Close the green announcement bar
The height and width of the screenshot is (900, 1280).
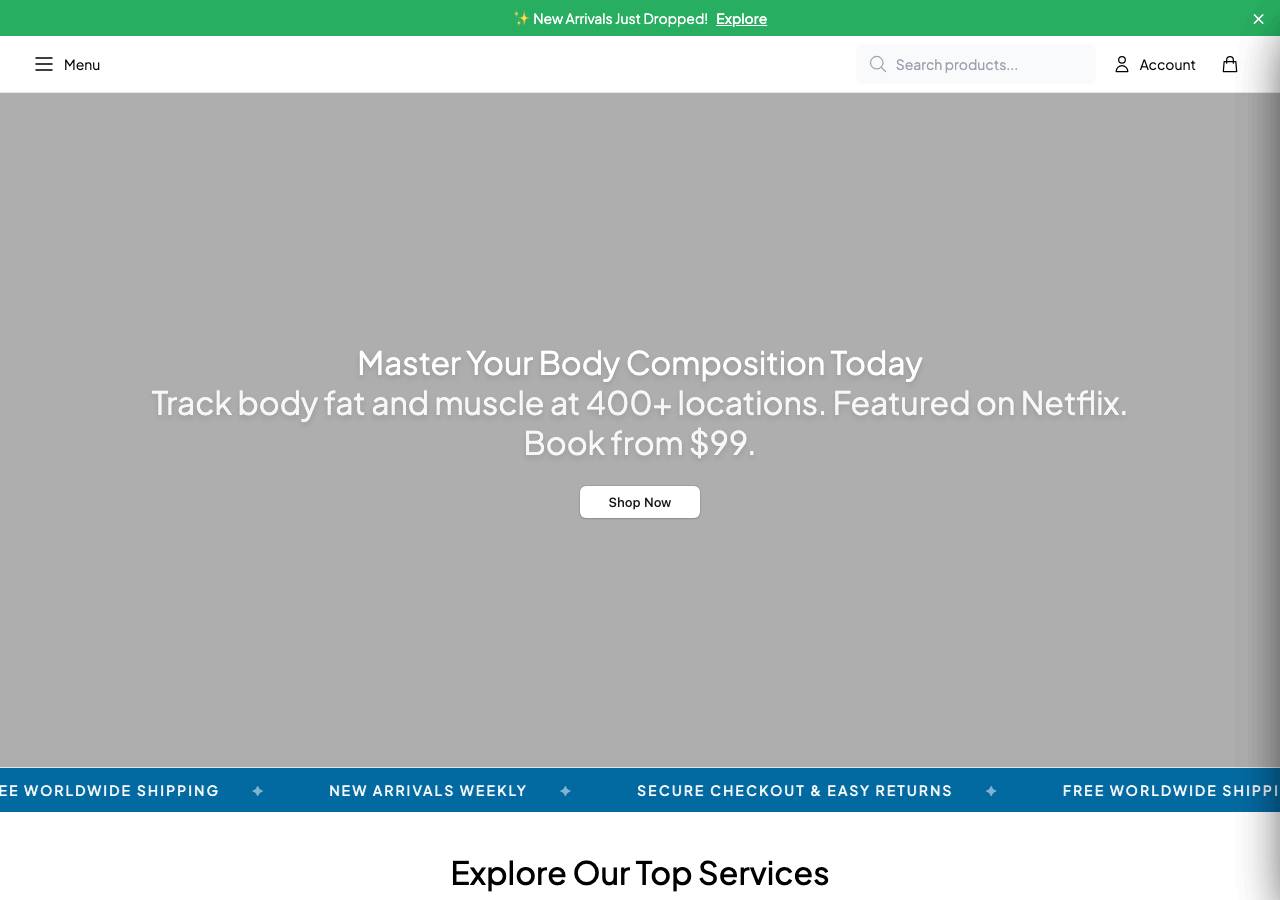point(1258,19)
